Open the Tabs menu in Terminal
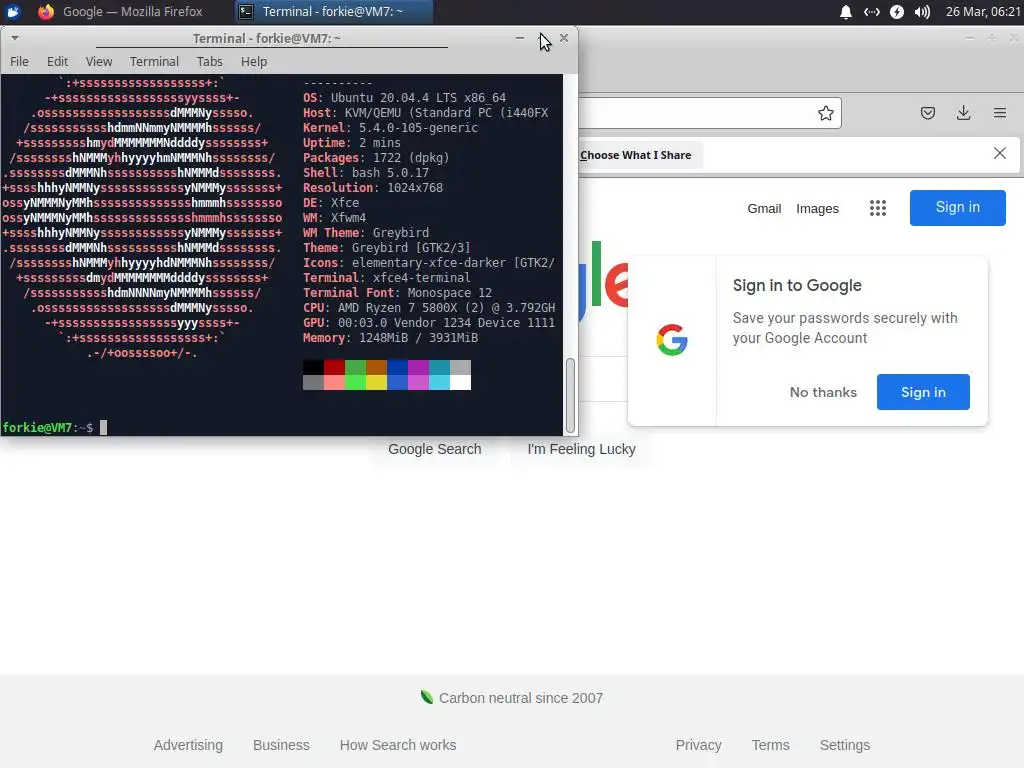1024x768 pixels. (210, 61)
